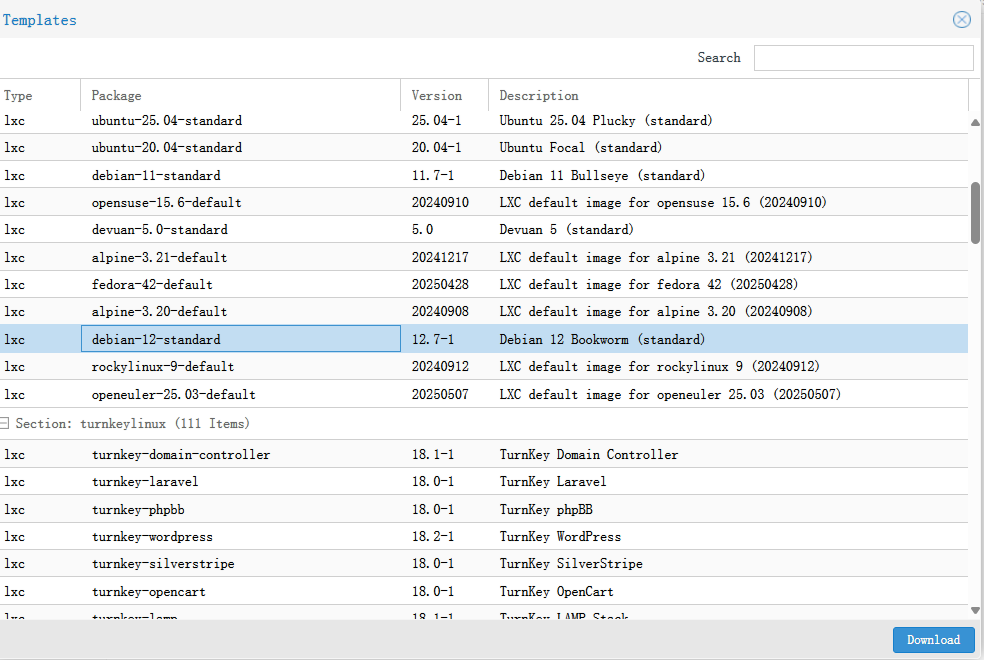This screenshot has height=660, width=984.
Task: Click the Templates dialog title
Action: coord(40,20)
